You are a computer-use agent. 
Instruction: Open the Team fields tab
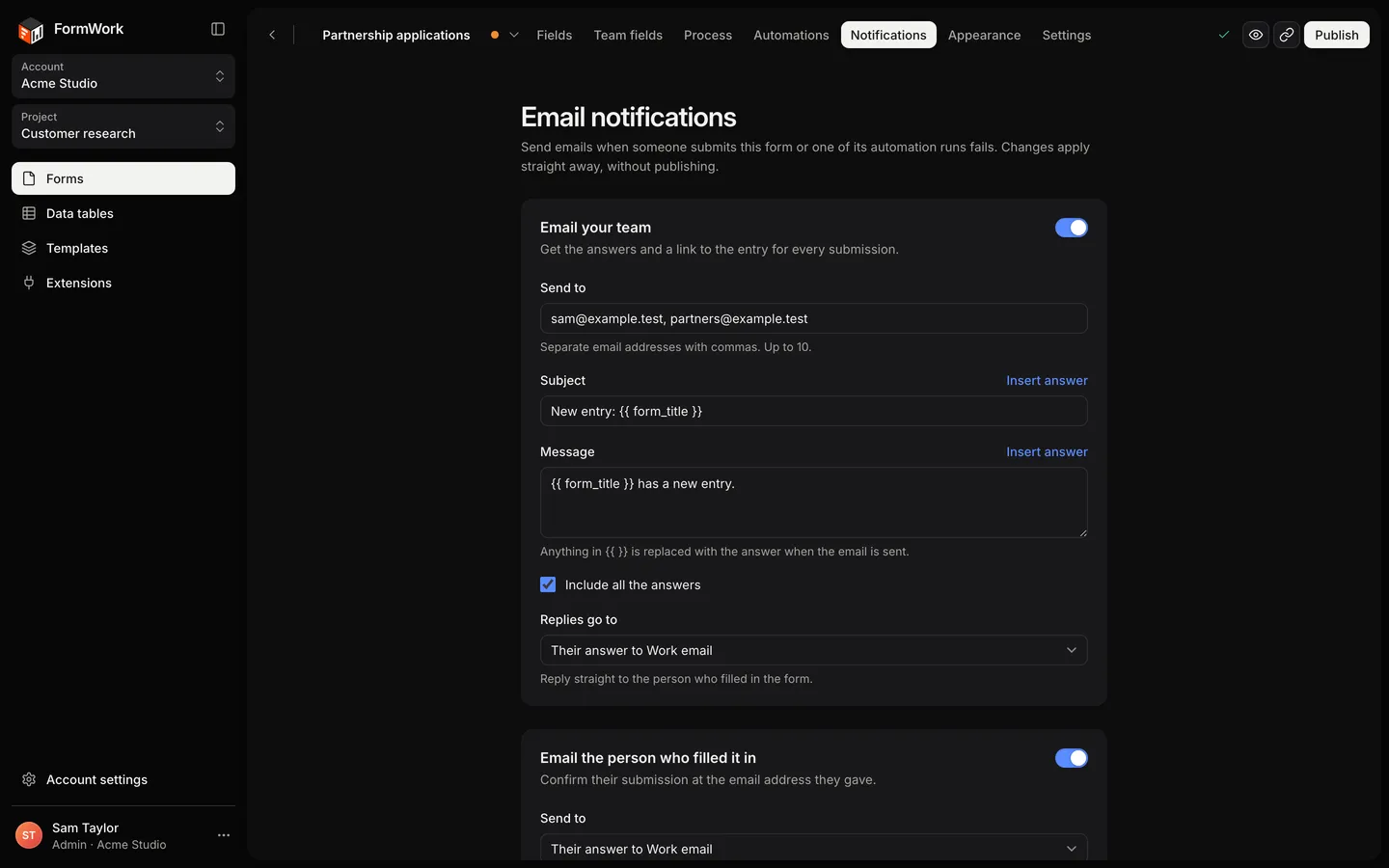628,35
